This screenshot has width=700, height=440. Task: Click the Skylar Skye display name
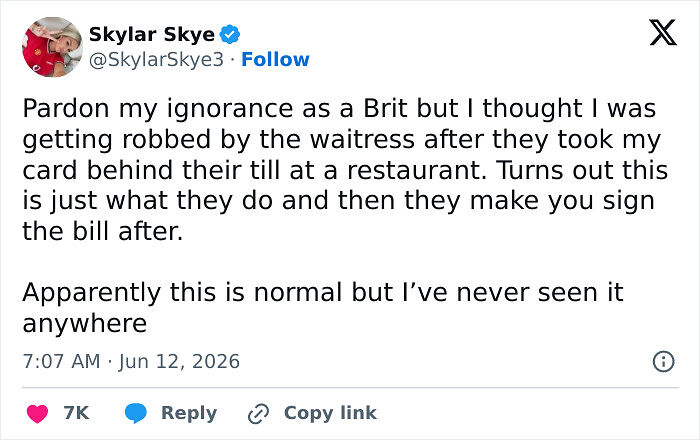point(152,34)
